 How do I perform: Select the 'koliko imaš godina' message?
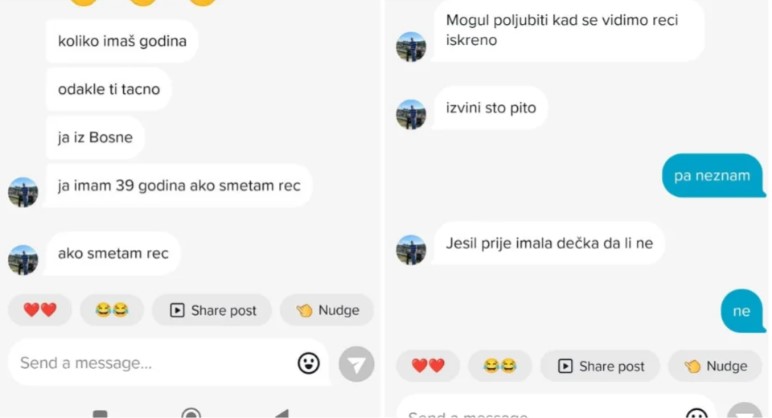122,41
